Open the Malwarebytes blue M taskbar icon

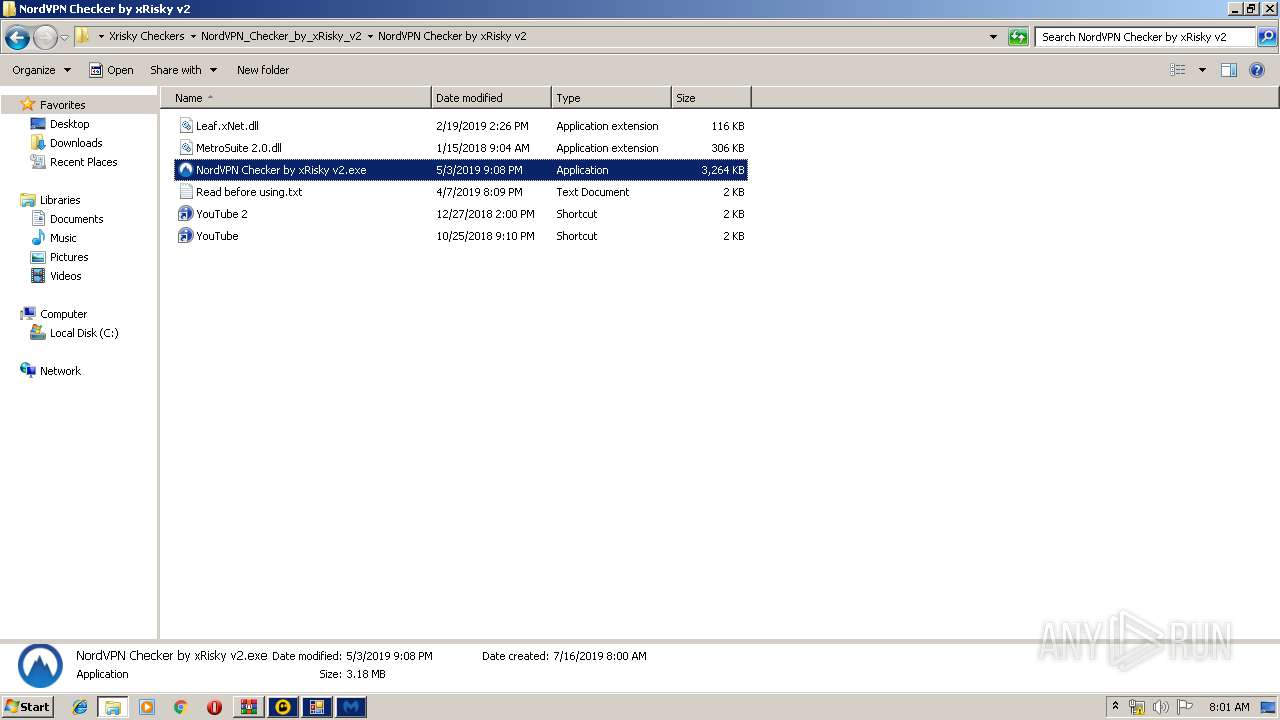tap(351, 707)
